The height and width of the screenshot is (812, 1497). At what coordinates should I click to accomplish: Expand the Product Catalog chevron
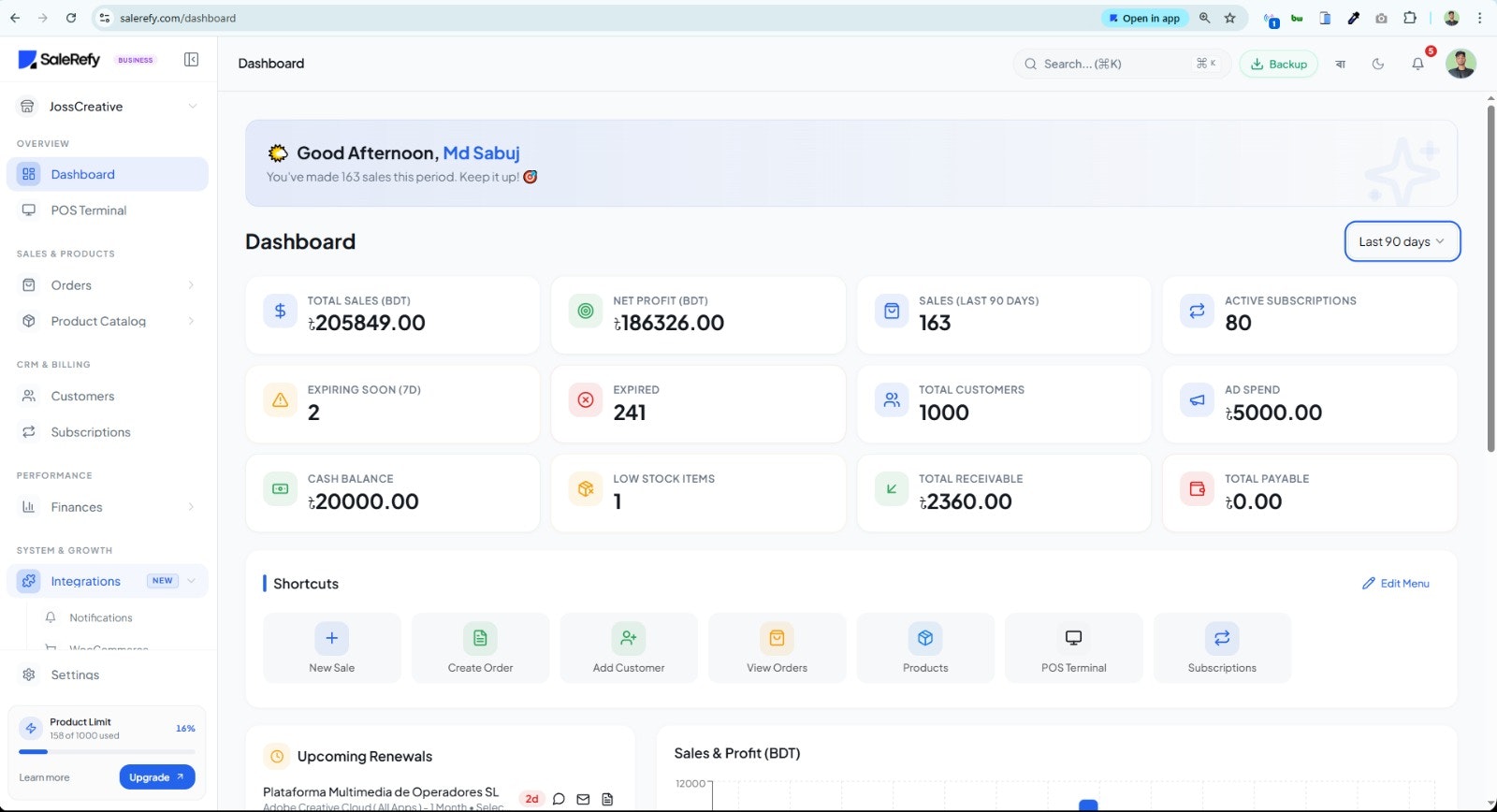tap(191, 321)
